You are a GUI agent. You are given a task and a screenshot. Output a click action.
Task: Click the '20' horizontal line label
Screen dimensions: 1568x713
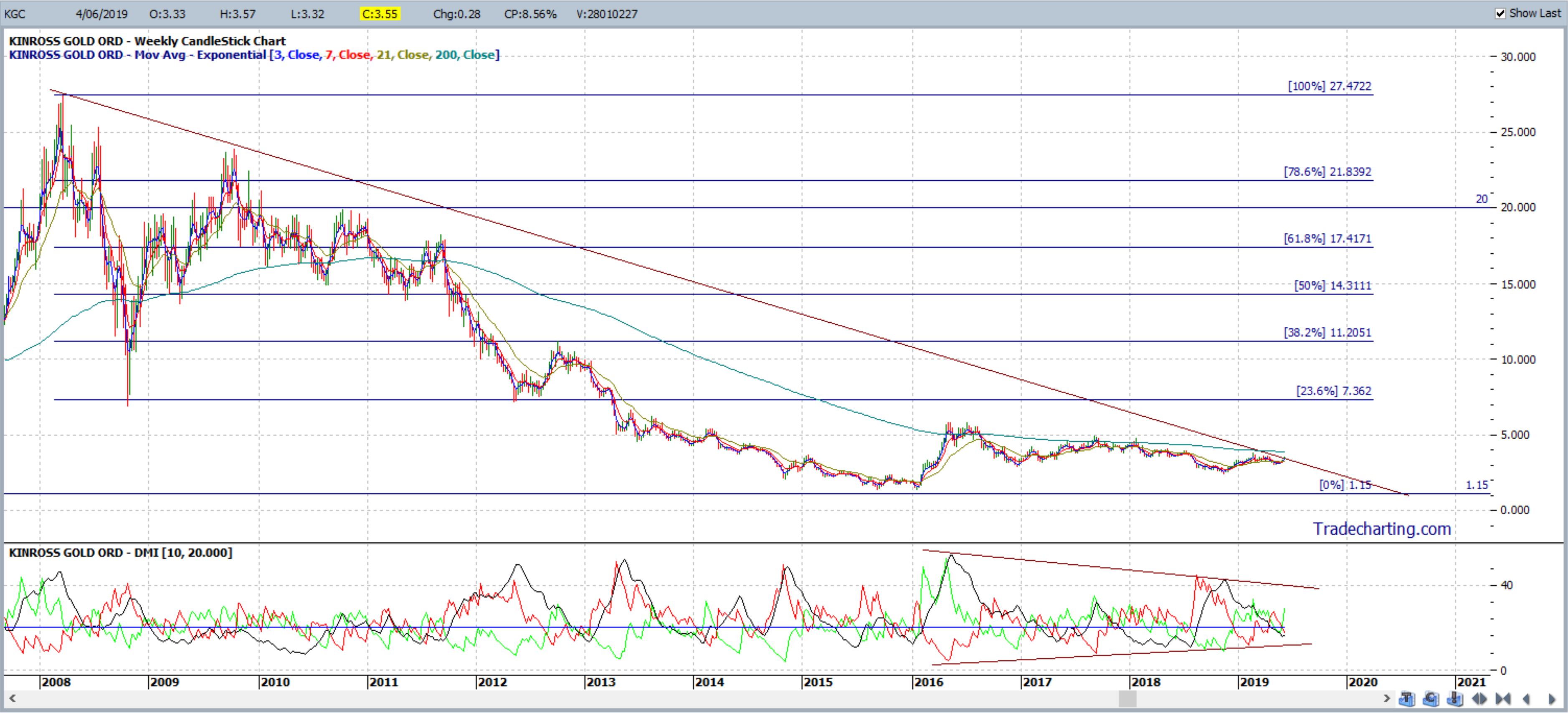point(1482,199)
